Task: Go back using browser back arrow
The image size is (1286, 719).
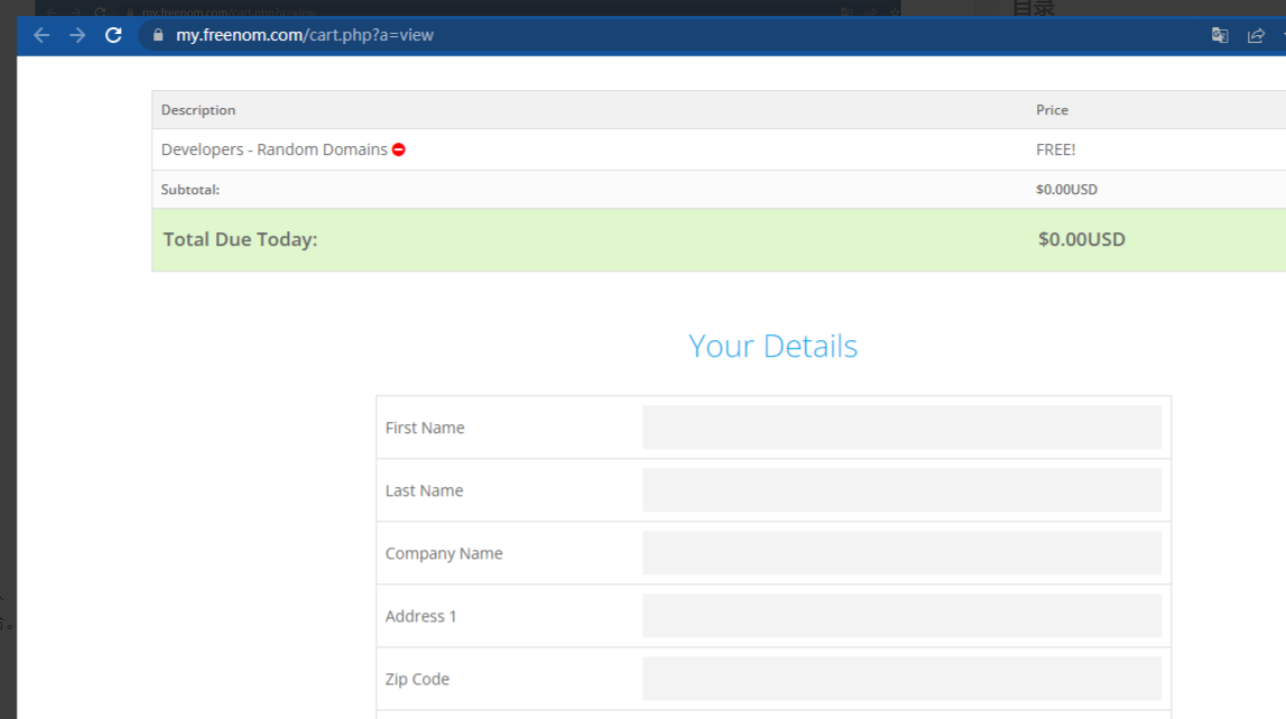Action: tap(41, 35)
